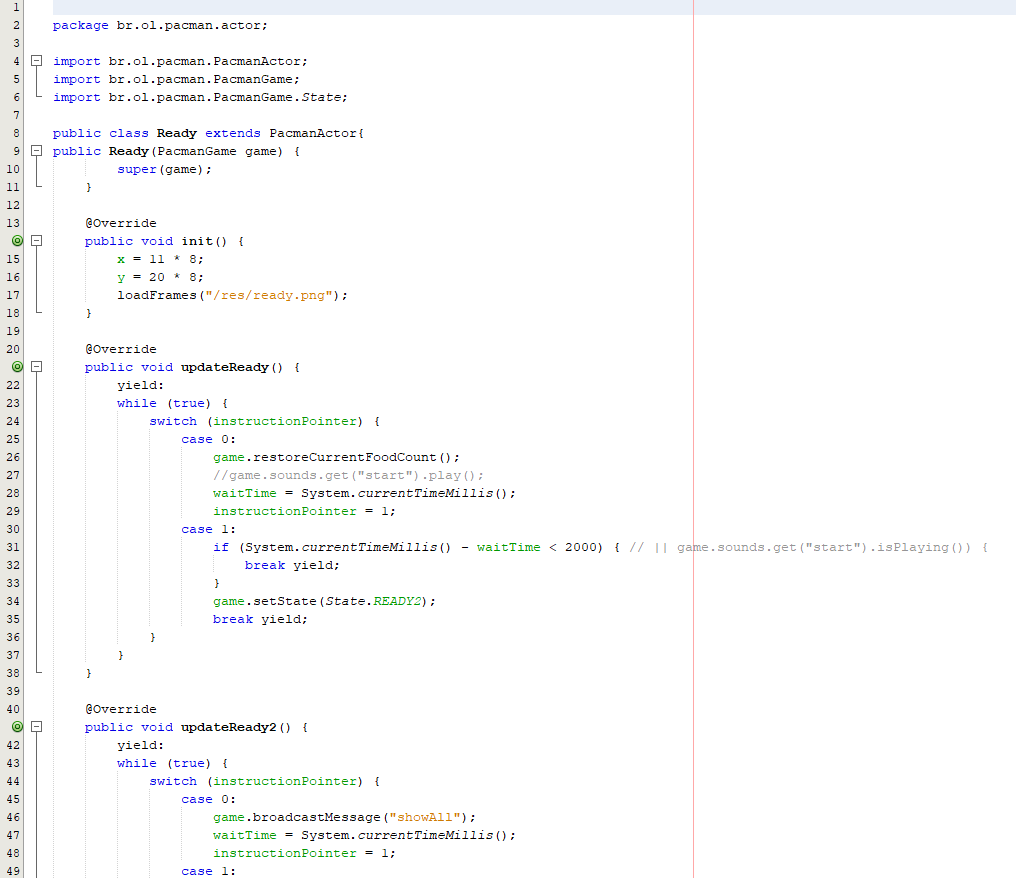The width and height of the screenshot is (1016, 878).
Task: Click the 2000 millisecond value in condition
Action: click(x=585, y=547)
